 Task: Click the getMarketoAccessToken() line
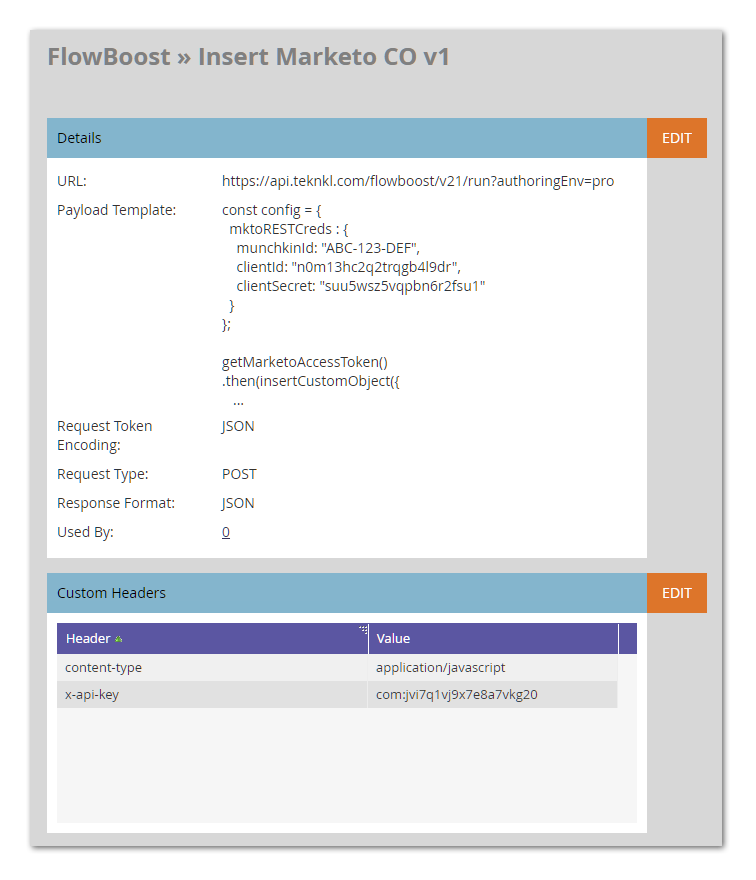pos(305,362)
